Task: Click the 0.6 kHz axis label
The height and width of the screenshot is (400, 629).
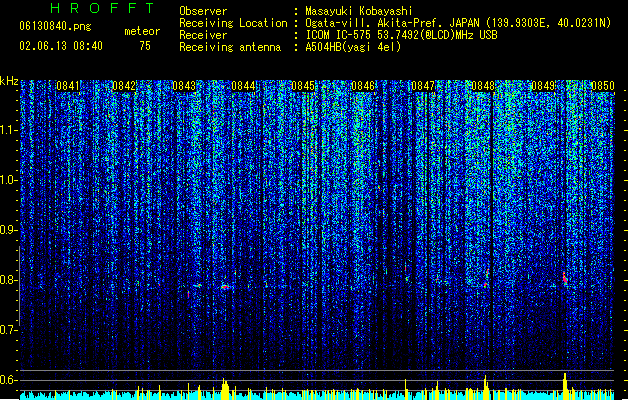Action: tap(9, 380)
